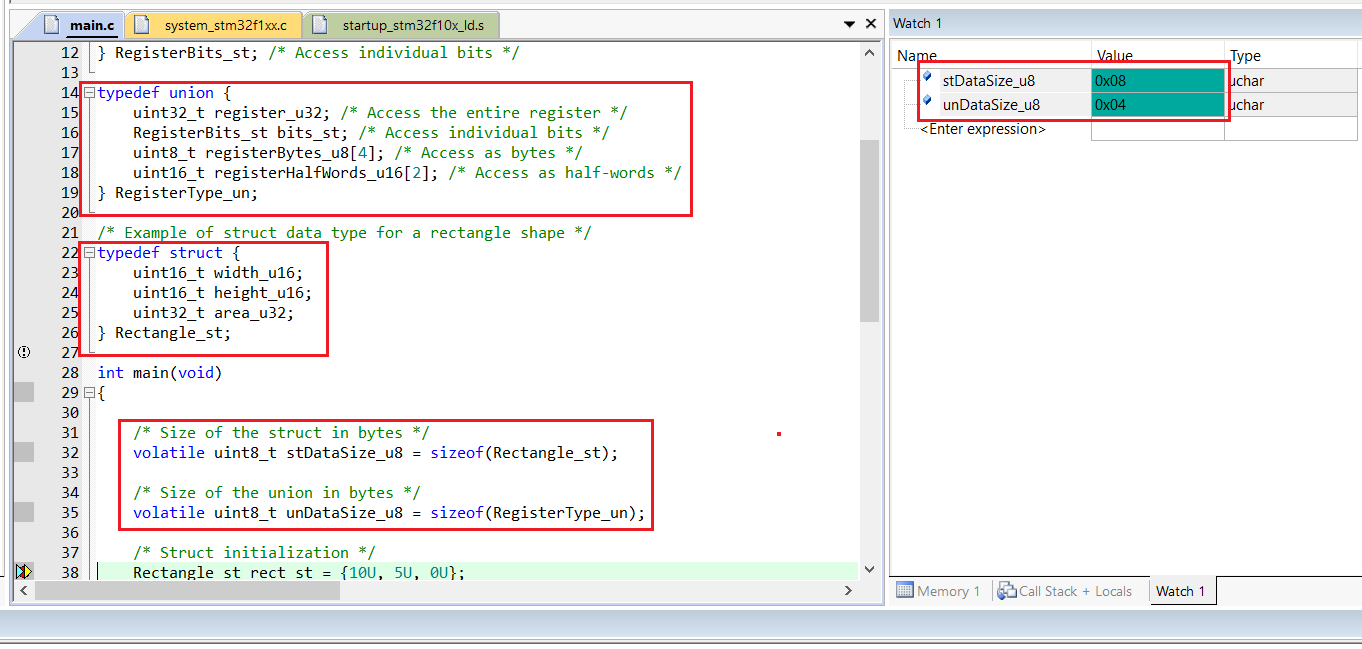Click the main.c tab file icon
Screen dimensions: 1362x649
coord(52,24)
